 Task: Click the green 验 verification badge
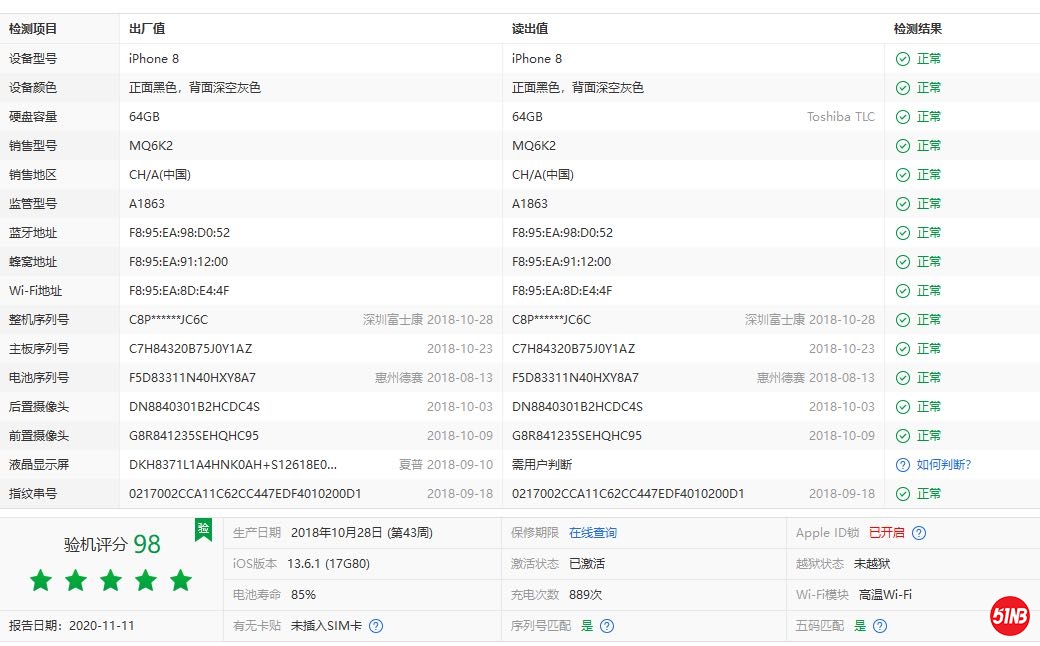[x=203, y=529]
